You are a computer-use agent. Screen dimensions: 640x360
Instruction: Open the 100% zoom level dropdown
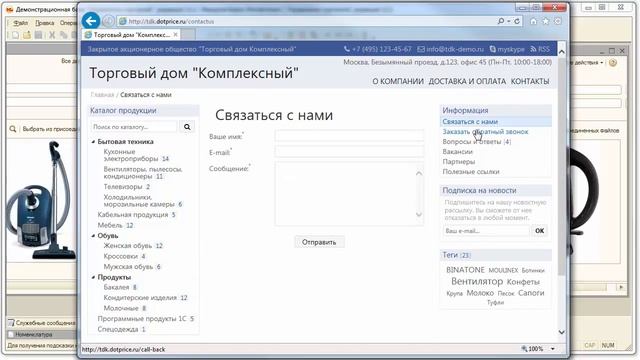click(x=553, y=349)
